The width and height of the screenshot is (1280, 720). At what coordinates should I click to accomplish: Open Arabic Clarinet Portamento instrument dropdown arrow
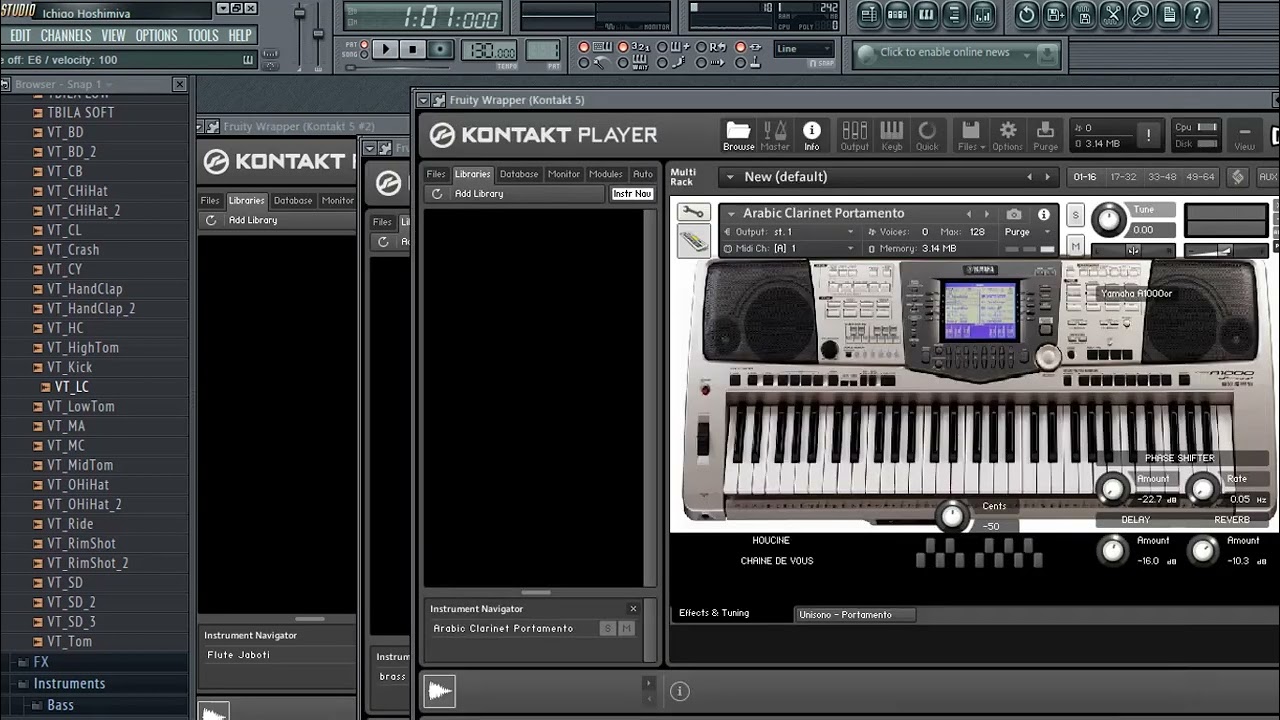click(732, 213)
